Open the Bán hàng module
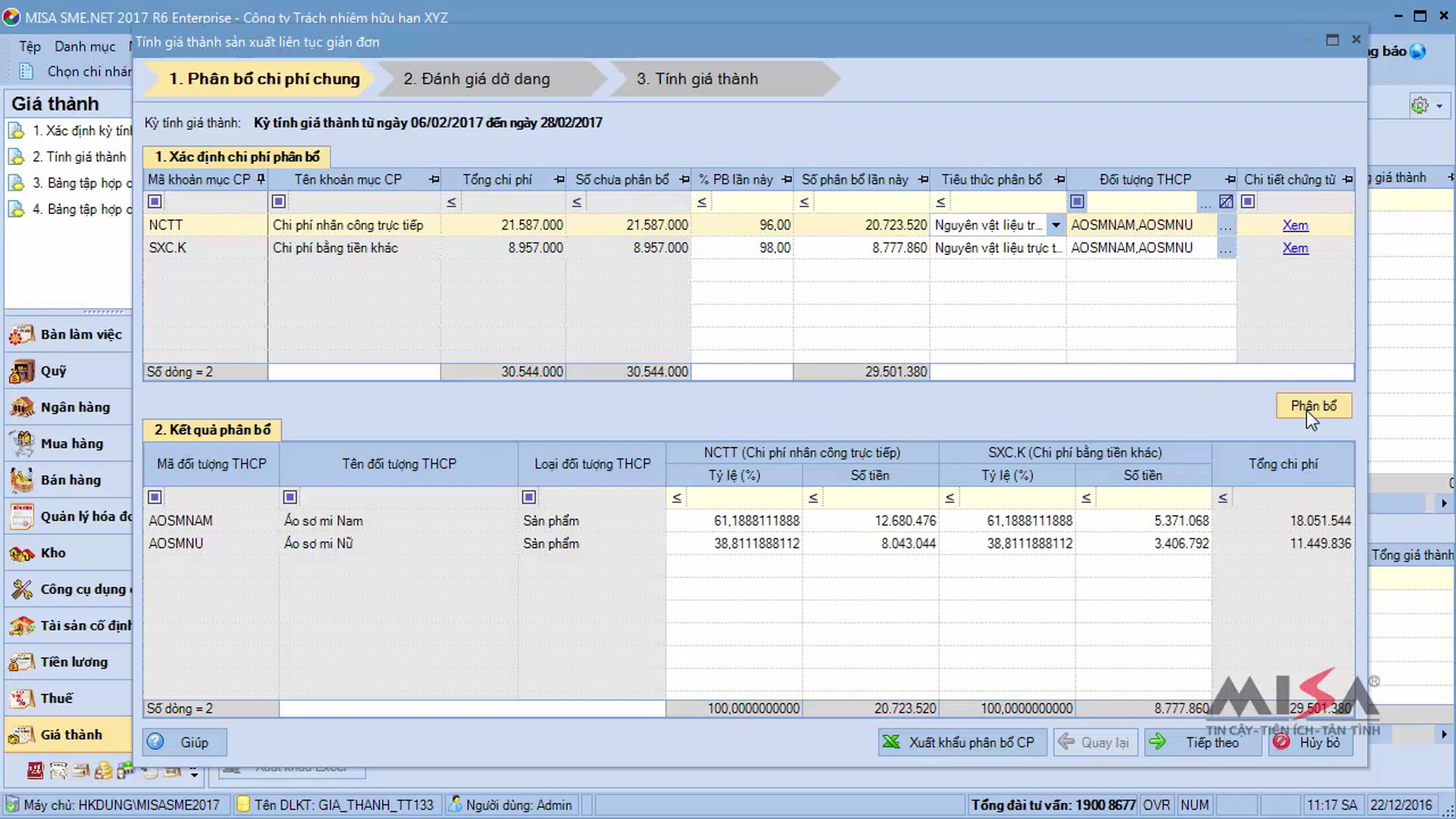This screenshot has width=1456, height=819. pyautogui.click(x=68, y=480)
